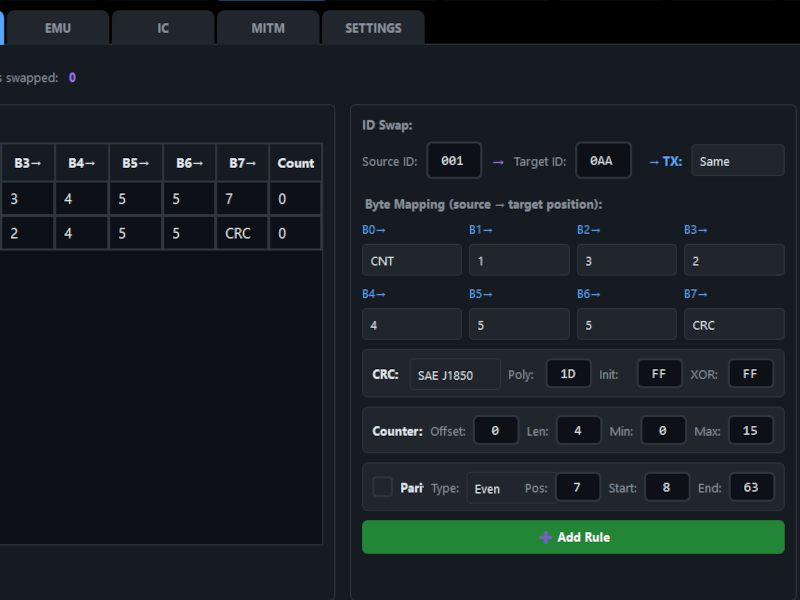The image size is (800, 600).
Task: Select the CRC cell in the table
Action: pos(242,233)
